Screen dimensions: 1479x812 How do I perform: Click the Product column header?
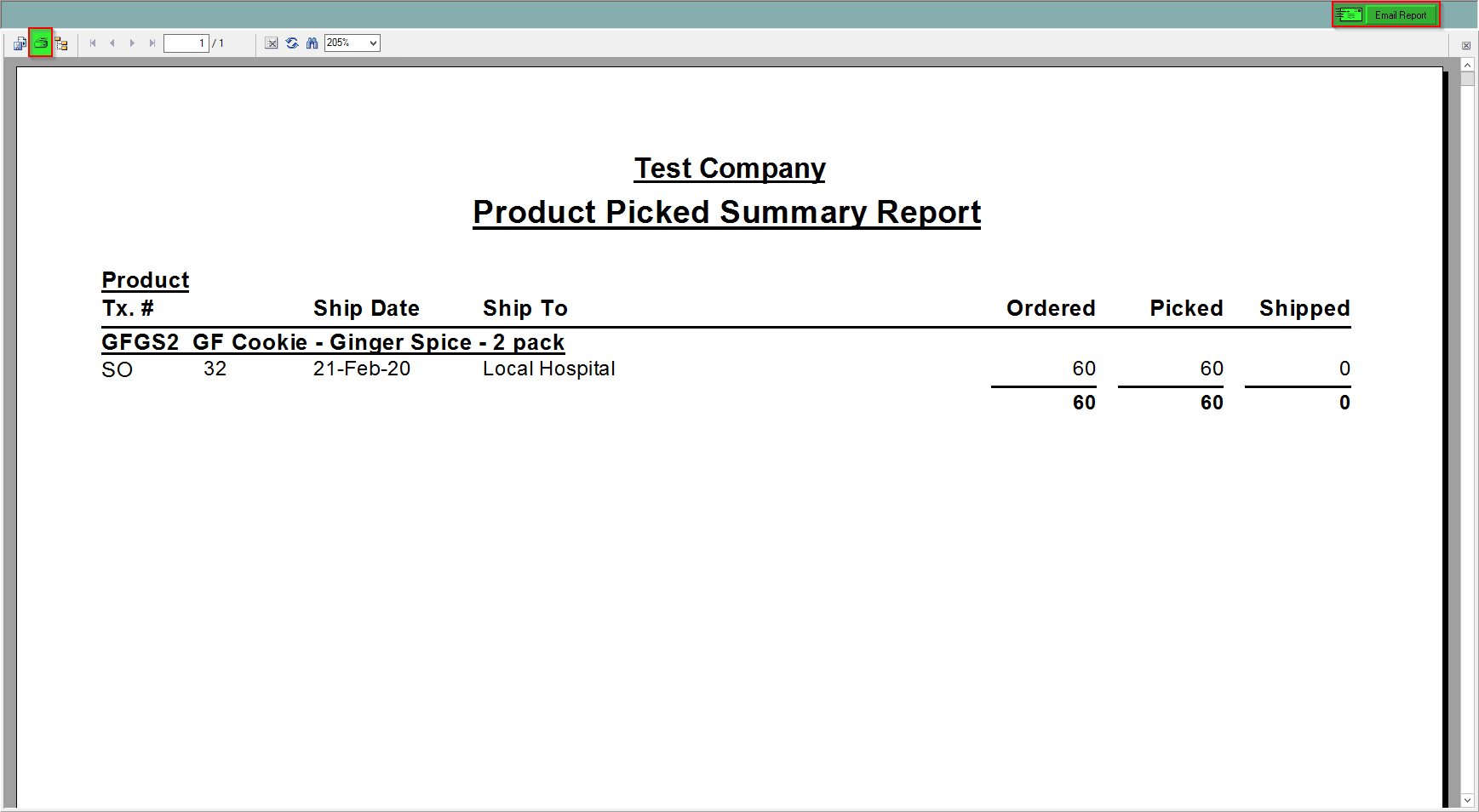[146, 280]
